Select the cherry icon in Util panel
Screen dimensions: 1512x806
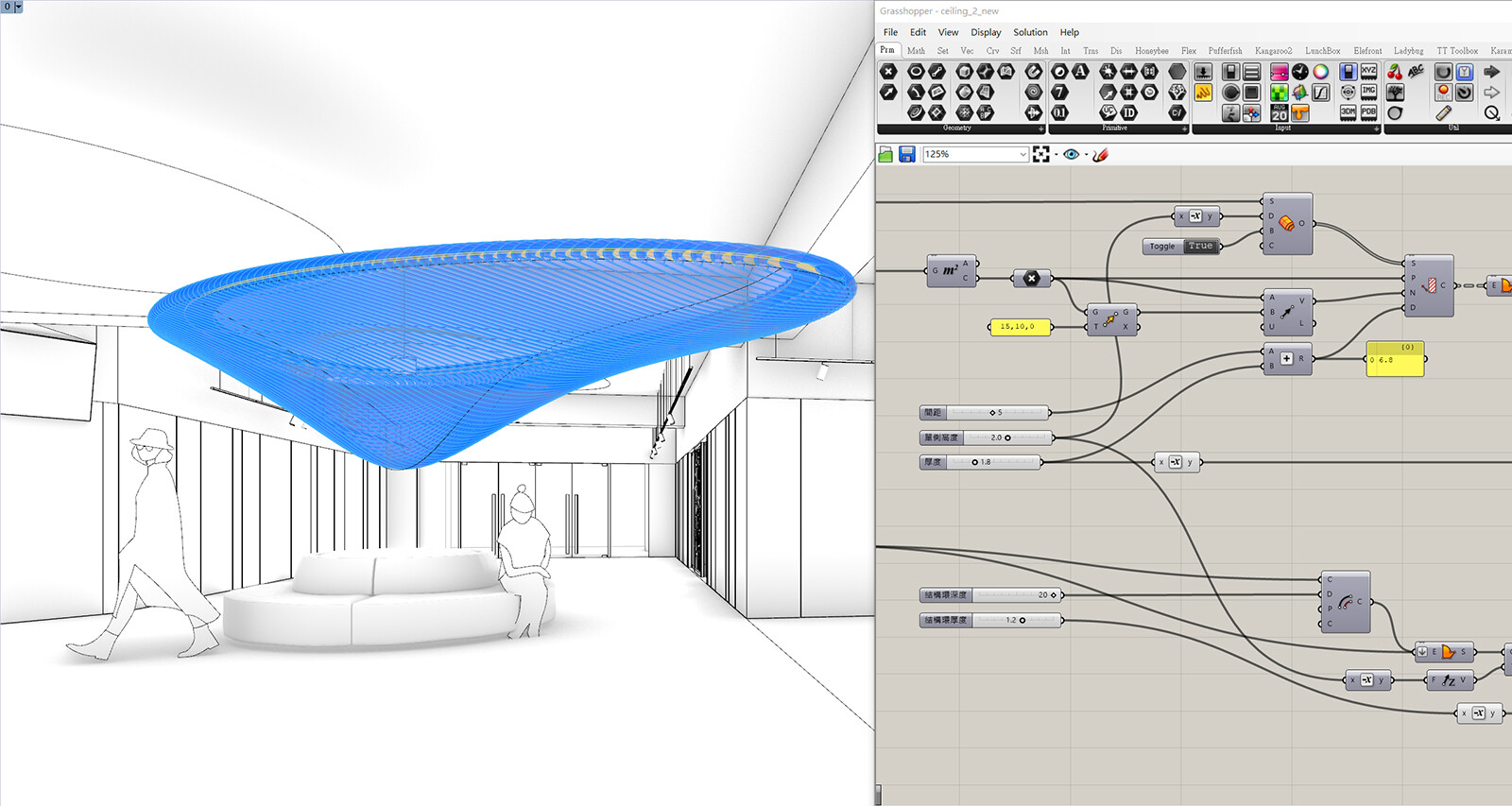1395,72
